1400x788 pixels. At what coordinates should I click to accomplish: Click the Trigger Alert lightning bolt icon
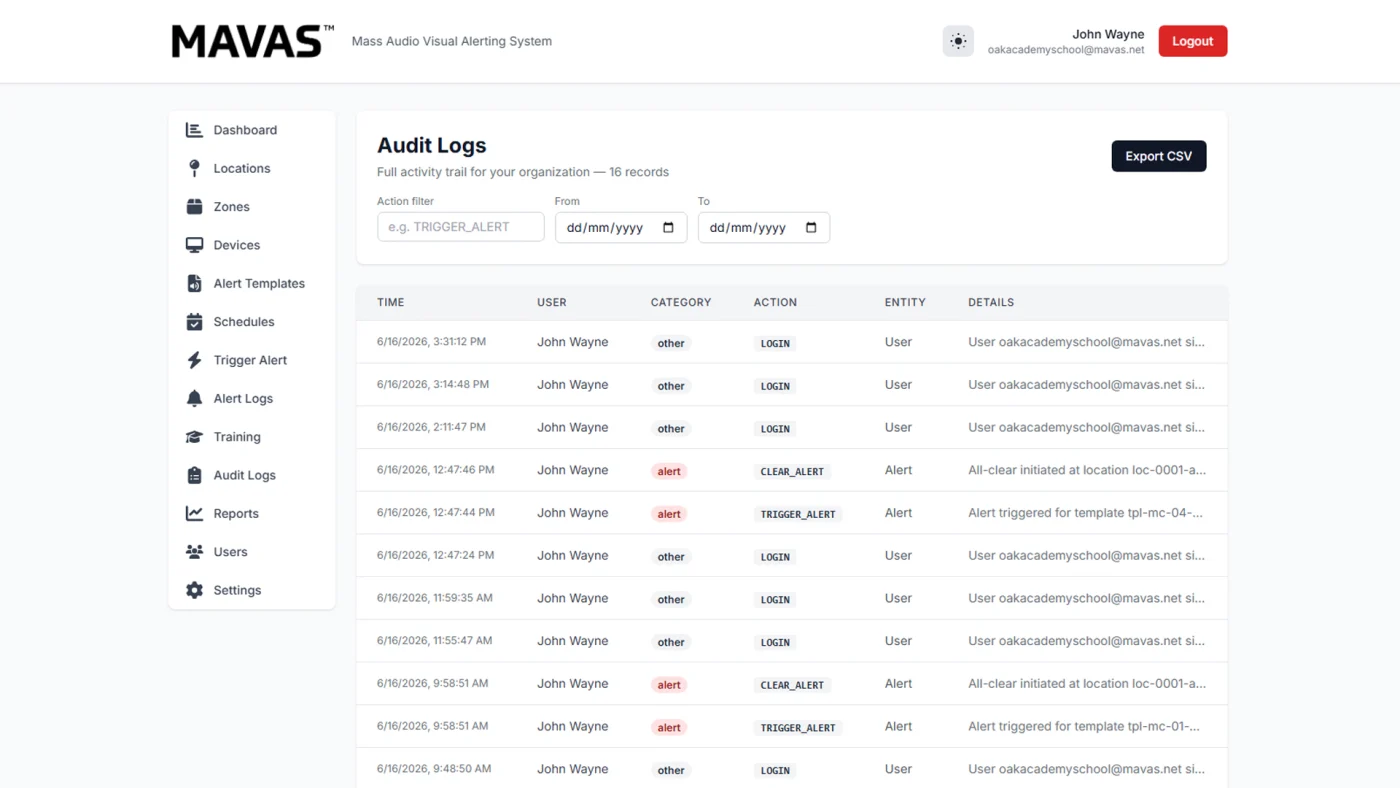pos(194,360)
